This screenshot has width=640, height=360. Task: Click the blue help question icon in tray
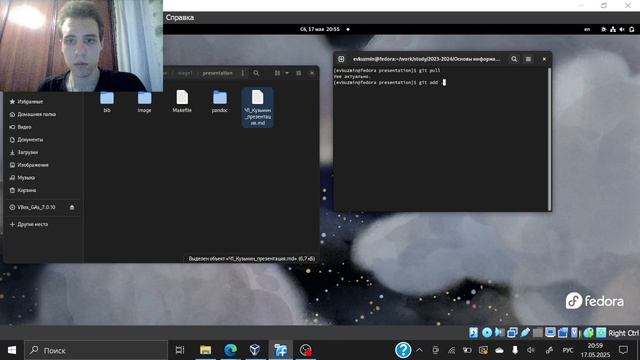[x=403, y=350]
